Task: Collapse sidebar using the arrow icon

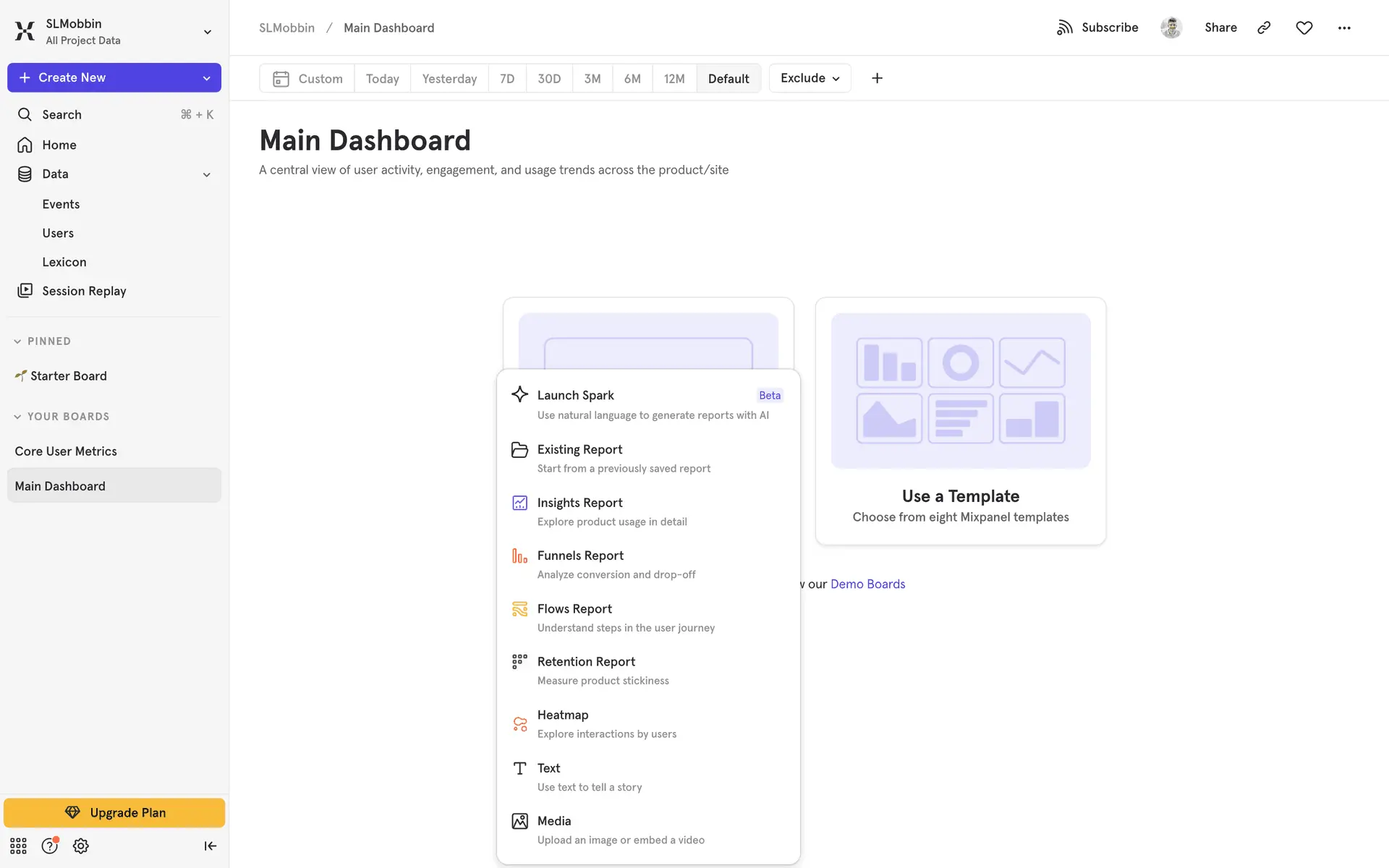Action: [x=210, y=846]
